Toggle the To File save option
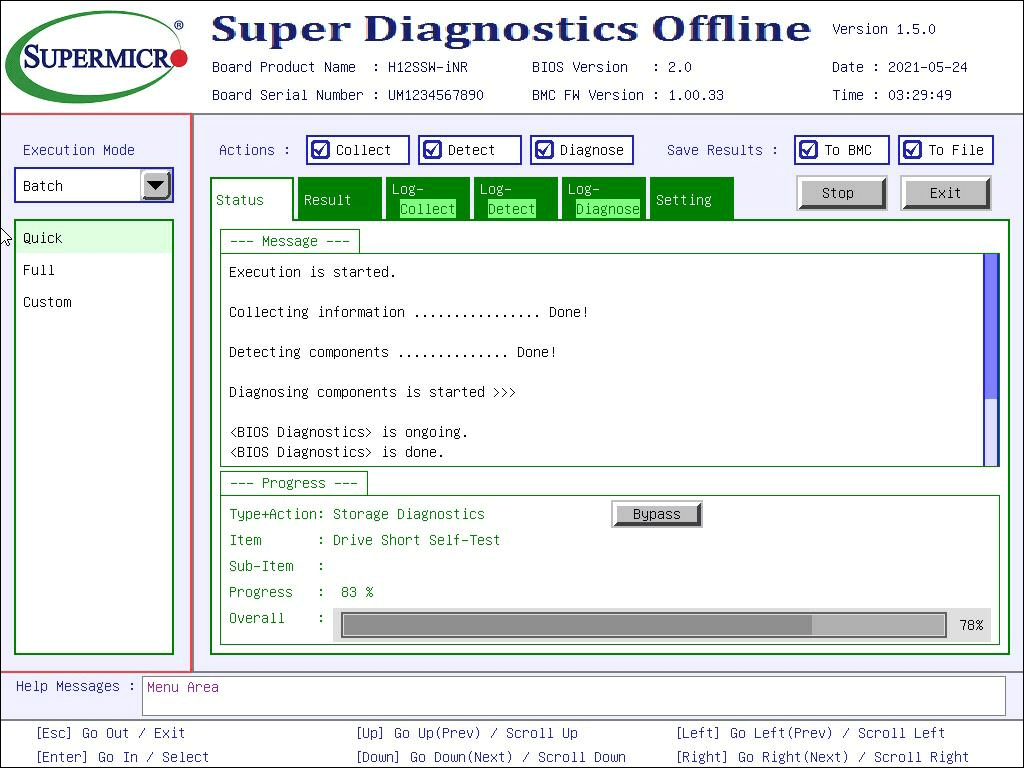This screenshot has height=768, width=1024. pyautogui.click(x=912, y=150)
